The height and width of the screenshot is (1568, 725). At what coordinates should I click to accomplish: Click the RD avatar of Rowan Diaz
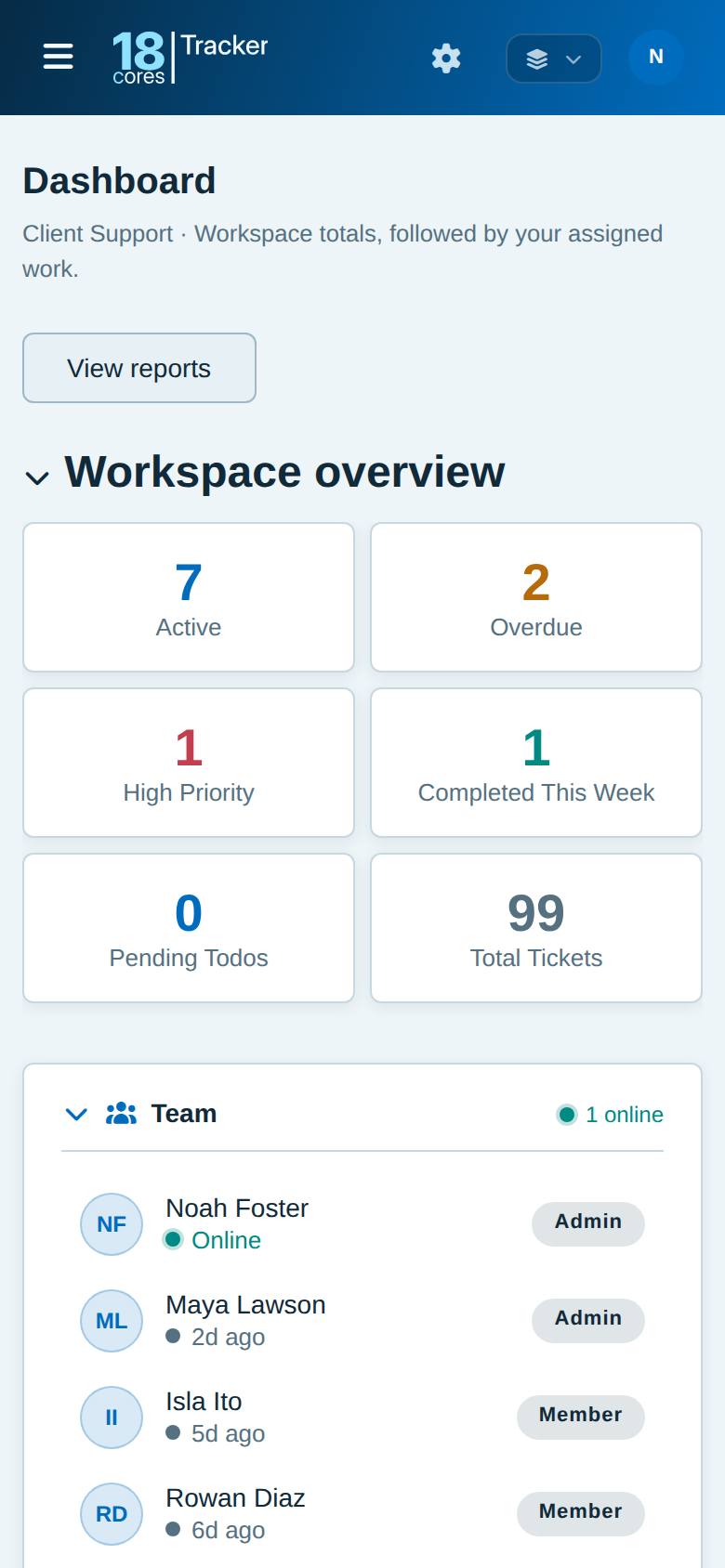point(112,1514)
